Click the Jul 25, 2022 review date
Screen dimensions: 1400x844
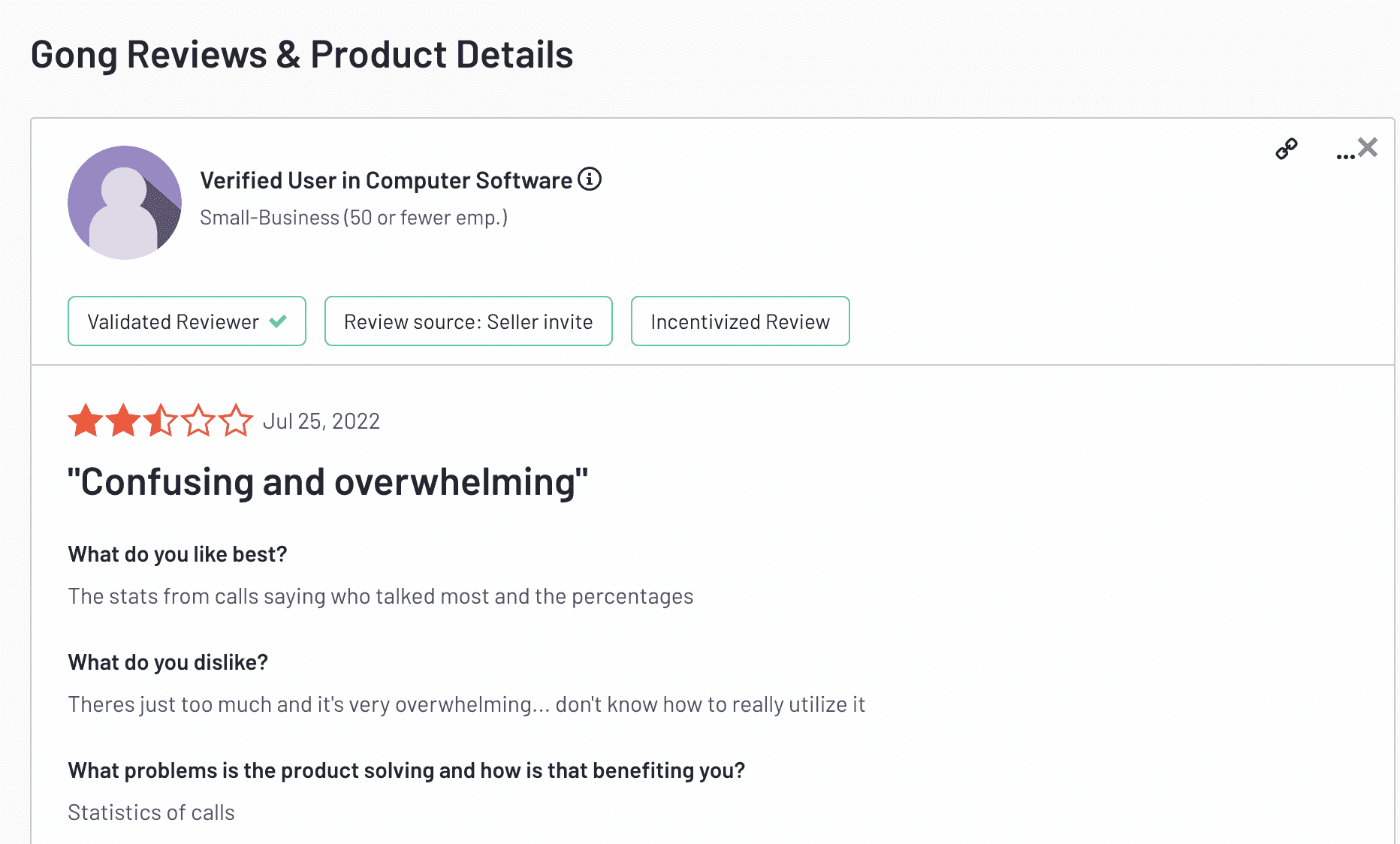(x=321, y=421)
